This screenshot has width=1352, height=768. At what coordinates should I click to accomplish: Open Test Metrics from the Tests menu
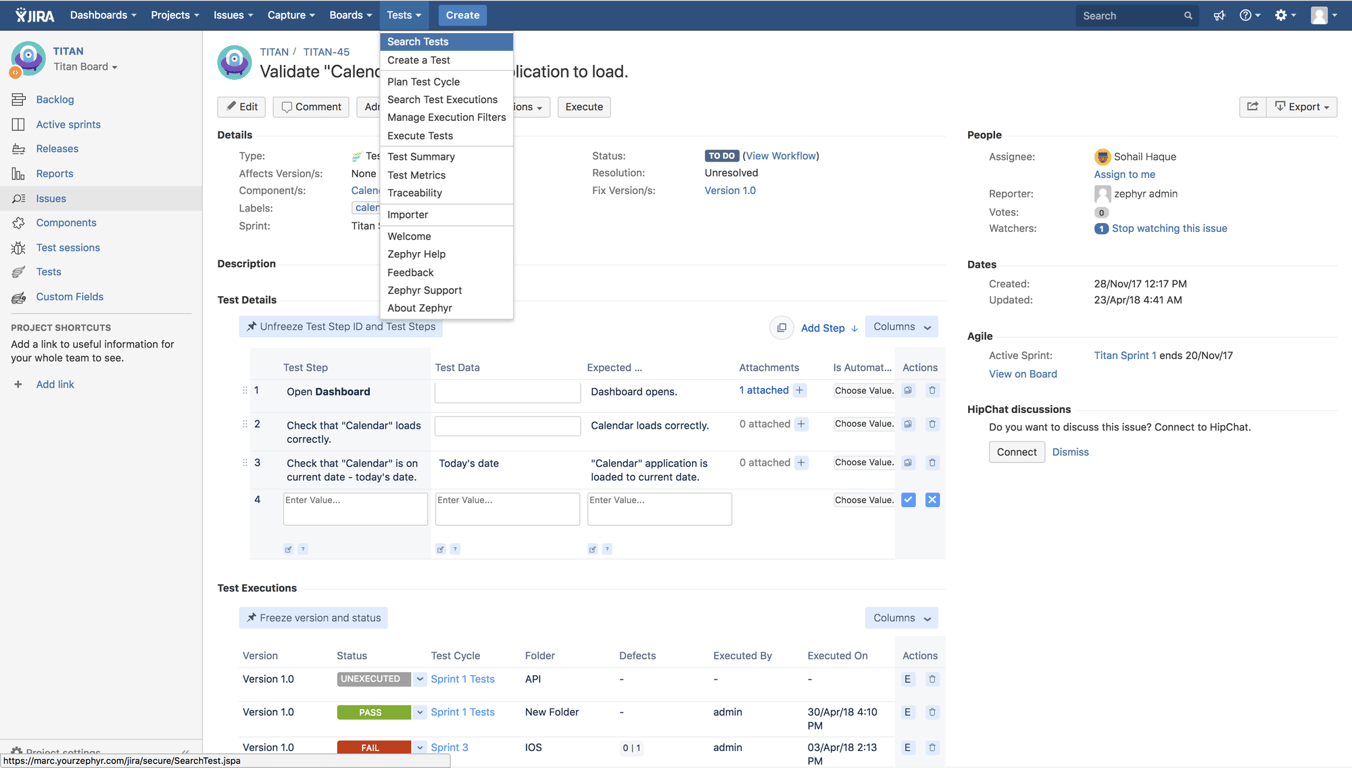coord(446,175)
